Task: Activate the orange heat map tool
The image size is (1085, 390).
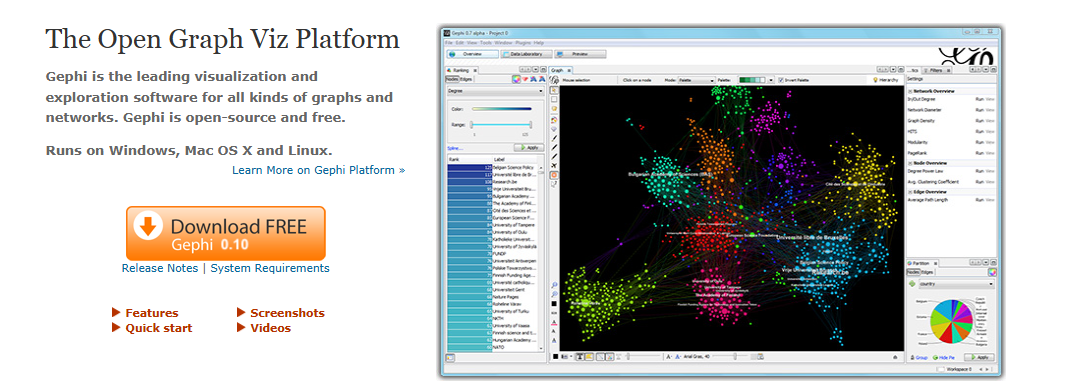Action: 554,175
